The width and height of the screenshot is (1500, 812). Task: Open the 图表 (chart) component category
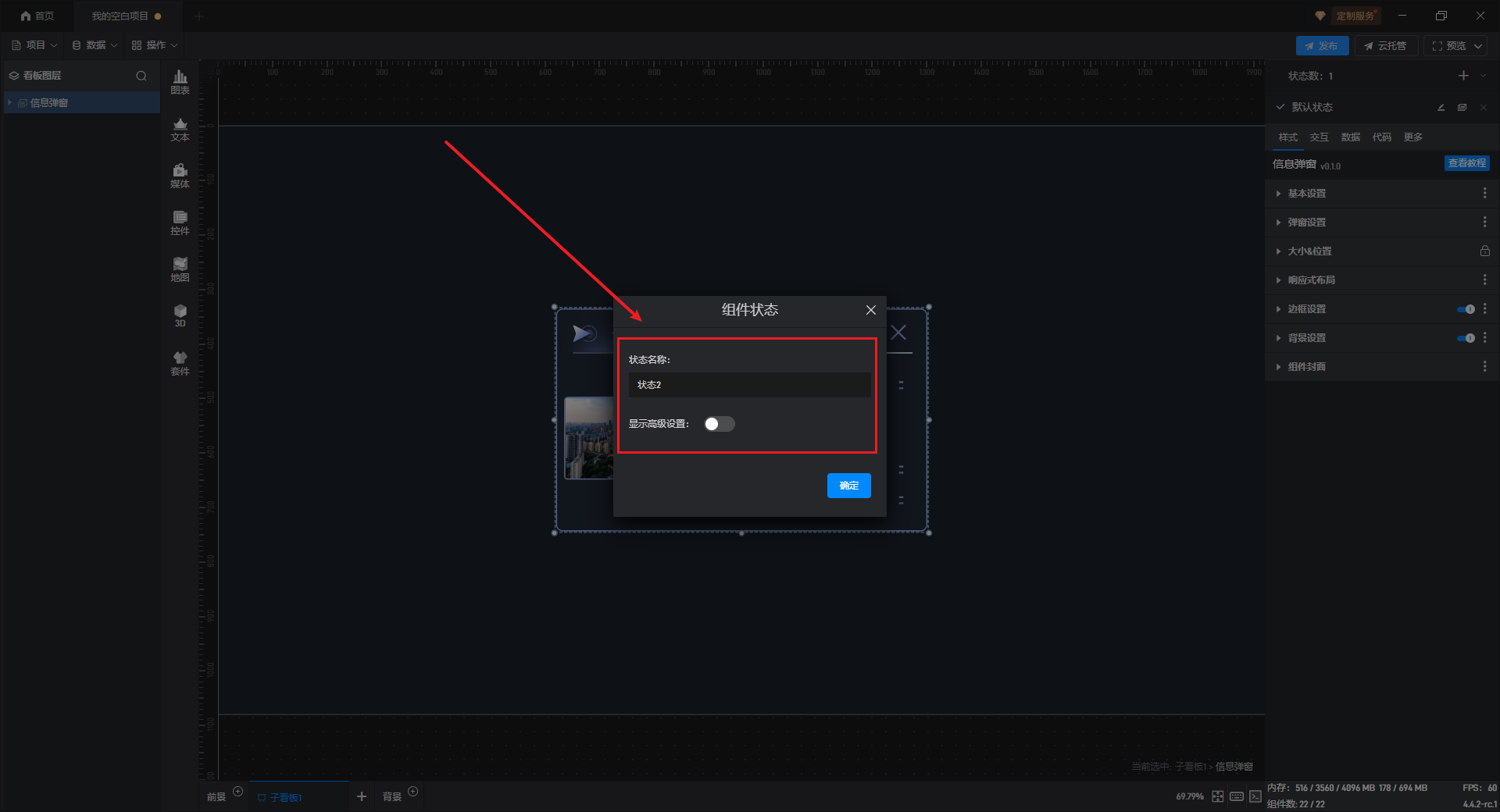click(x=180, y=81)
